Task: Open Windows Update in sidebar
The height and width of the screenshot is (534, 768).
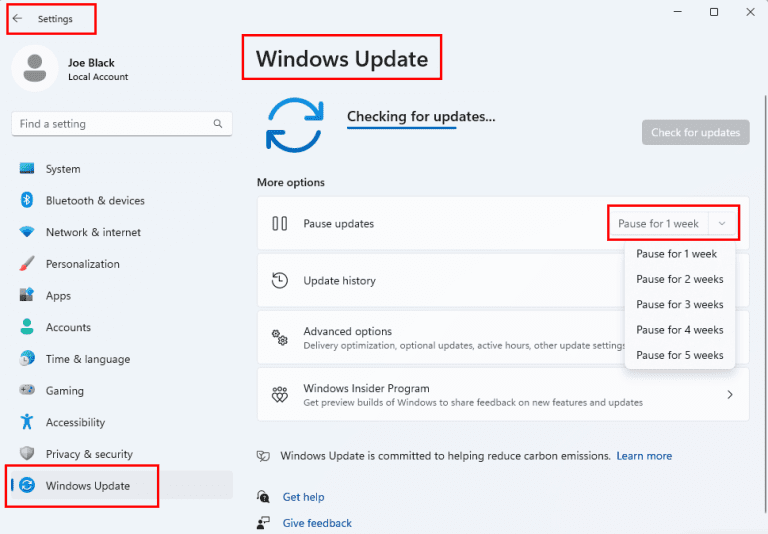Action: 87,486
